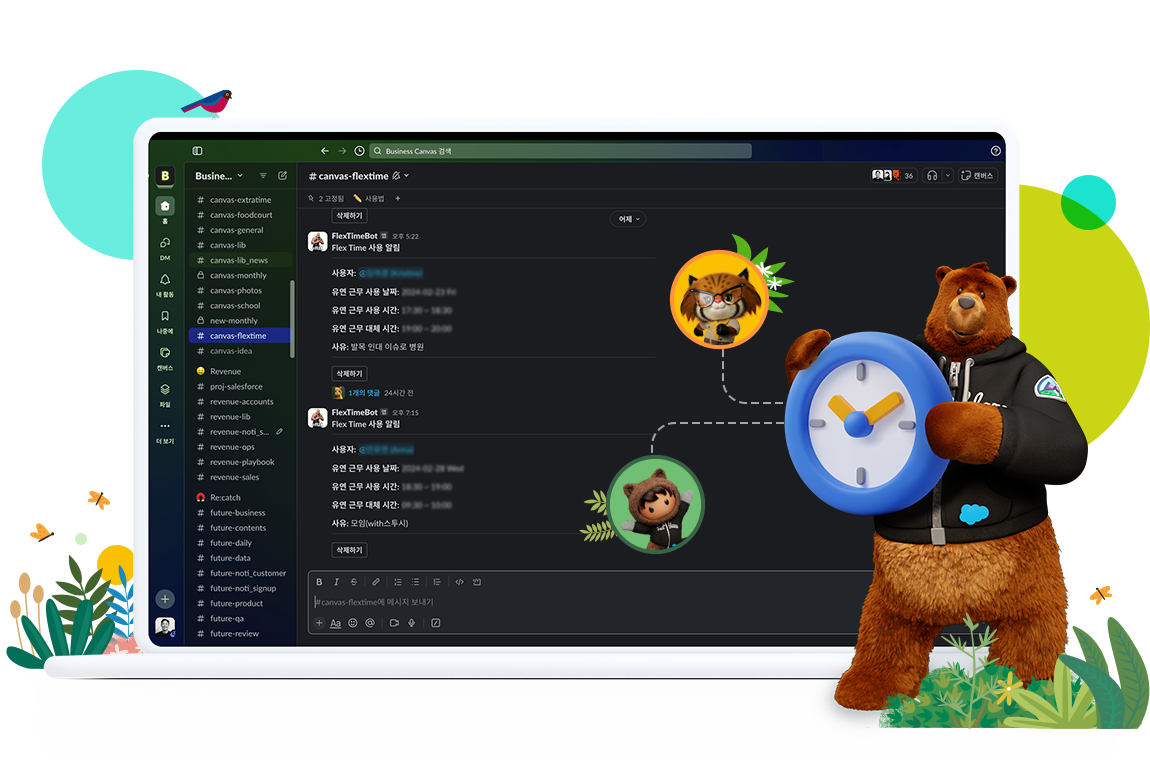Click the round plus create button
The width and height of the screenshot is (1150, 760).
tap(165, 599)
